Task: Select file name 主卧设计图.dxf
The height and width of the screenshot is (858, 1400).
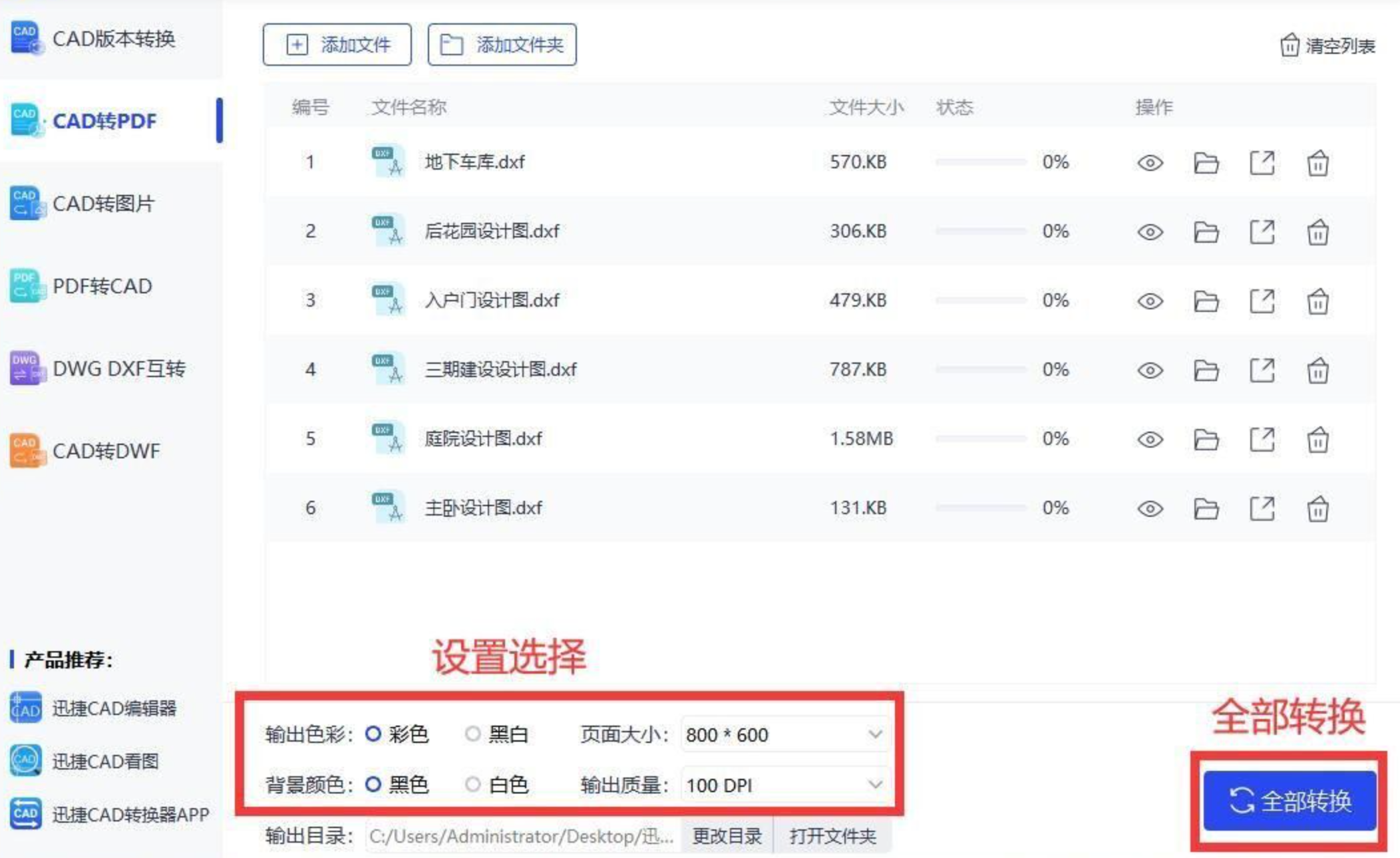Action: [484, 508]
